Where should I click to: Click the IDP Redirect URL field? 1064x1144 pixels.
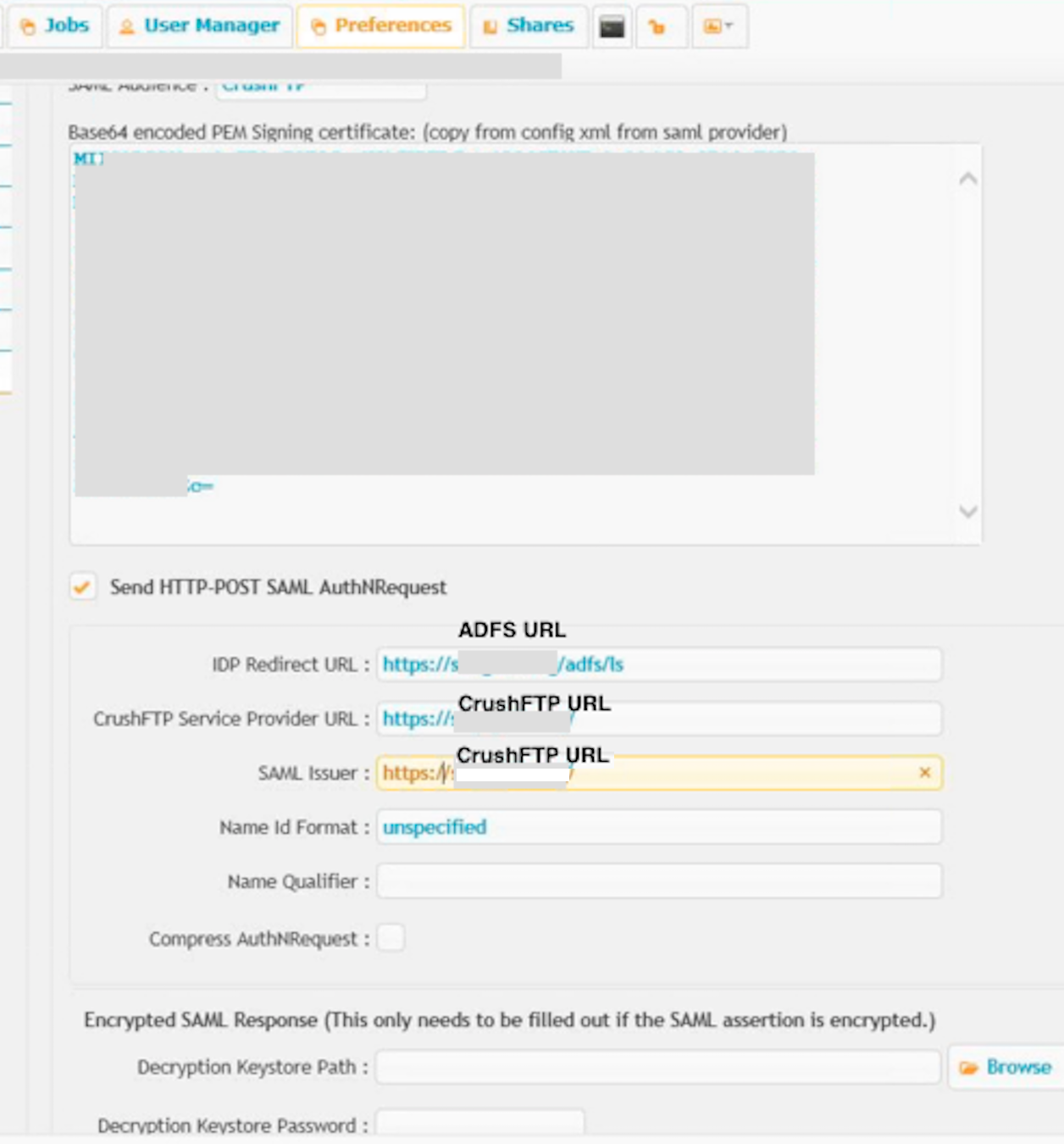(x=659, y=664)
